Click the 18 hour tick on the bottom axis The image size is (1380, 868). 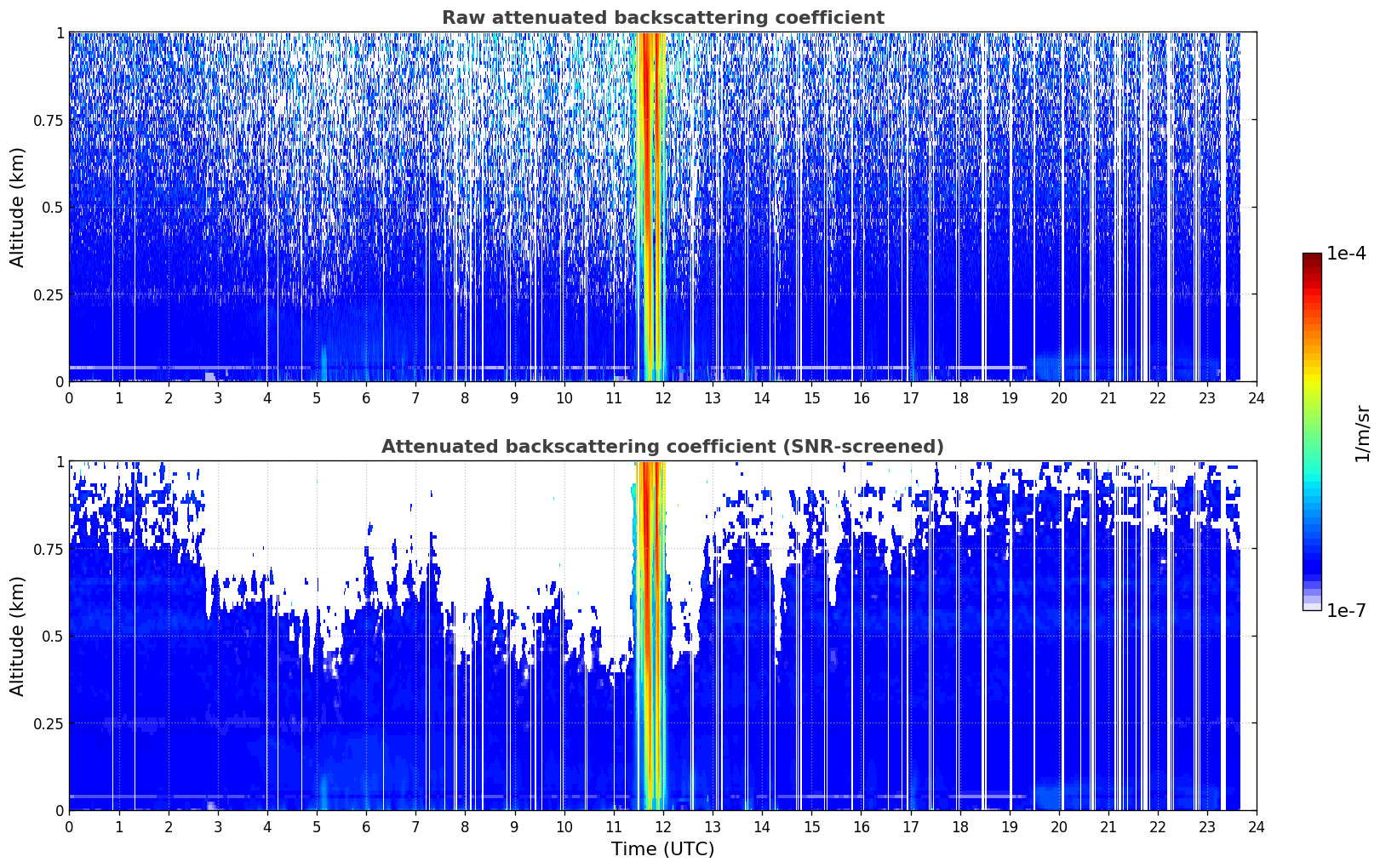click(x=959, y=827)
